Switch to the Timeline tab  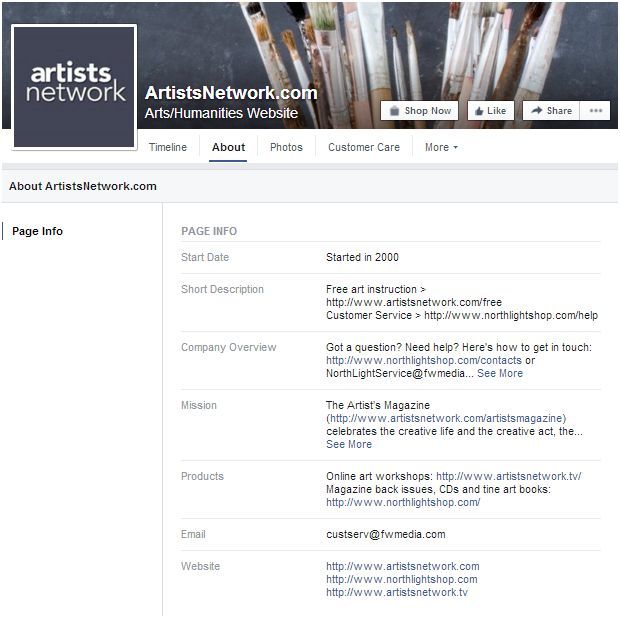(x=168, y=147)
